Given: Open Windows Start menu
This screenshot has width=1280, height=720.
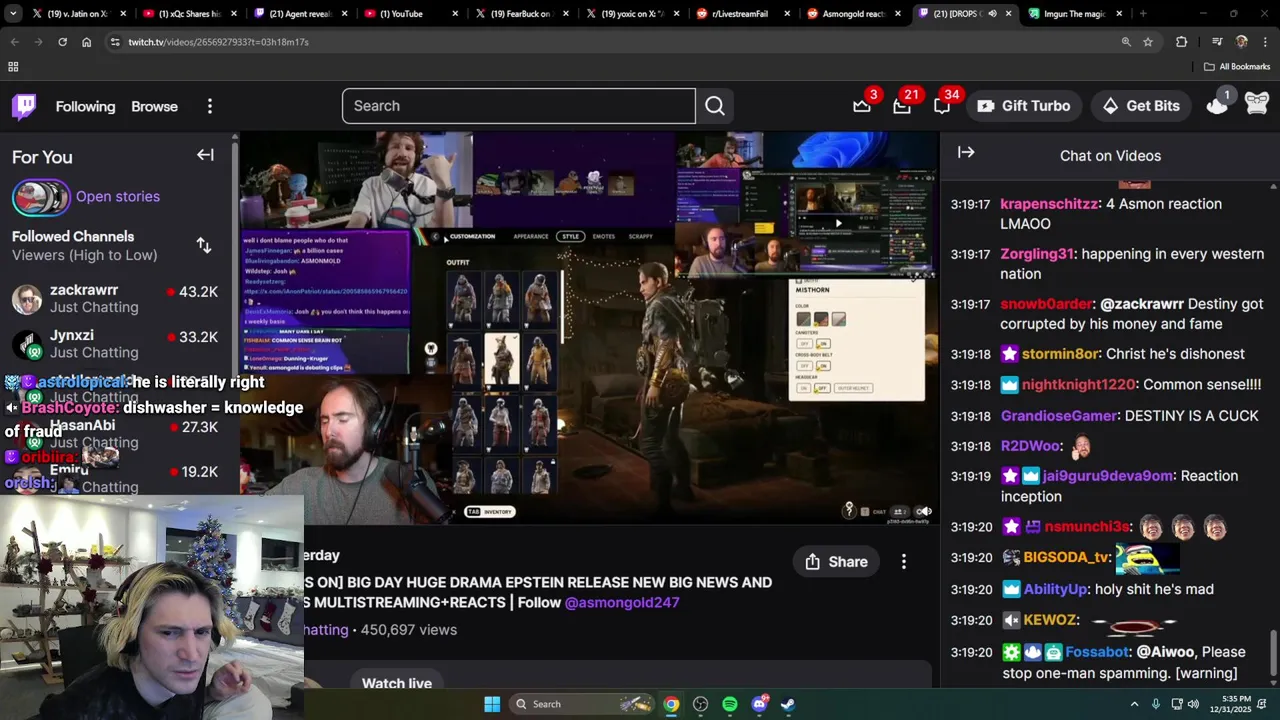Looking at the screenshot, I should point(492,704).
